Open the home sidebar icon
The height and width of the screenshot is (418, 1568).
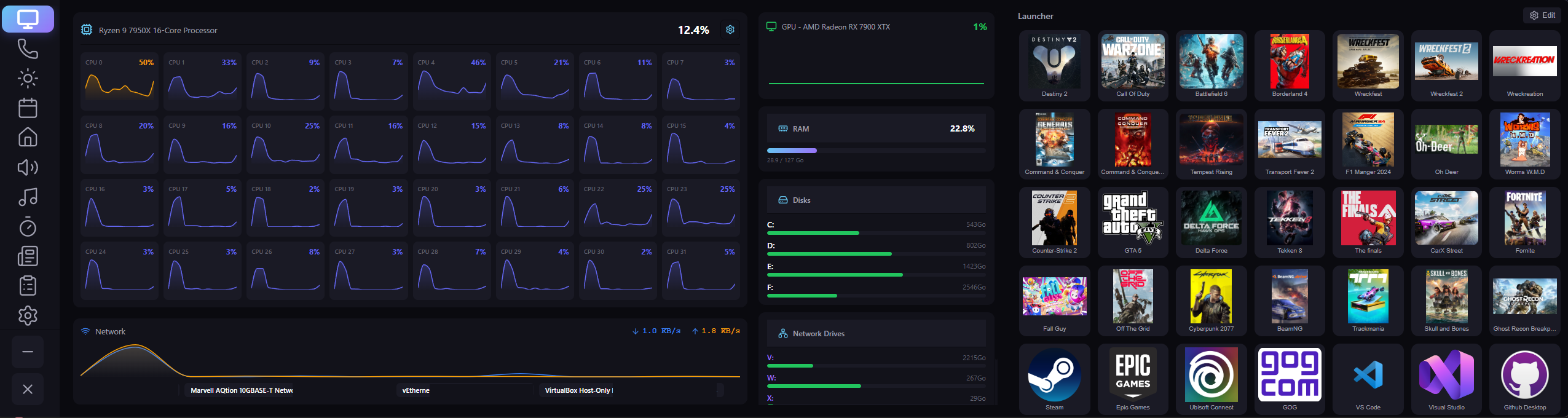pos(28,137)
